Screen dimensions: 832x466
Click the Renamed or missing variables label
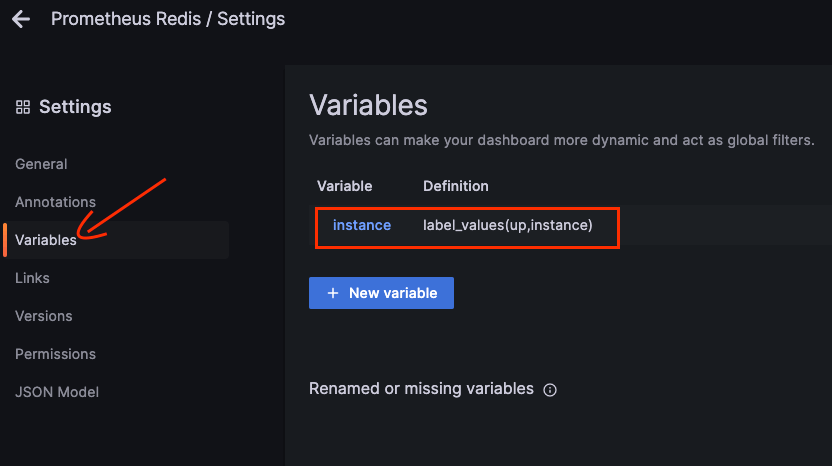421,389
